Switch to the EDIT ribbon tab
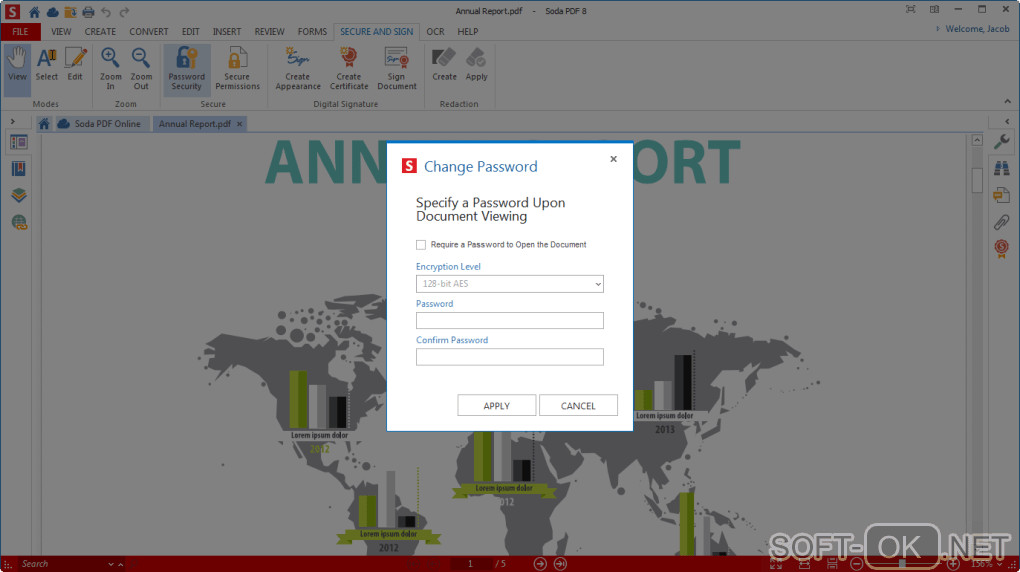The image size is (1020, 572). tap(191, 31)
